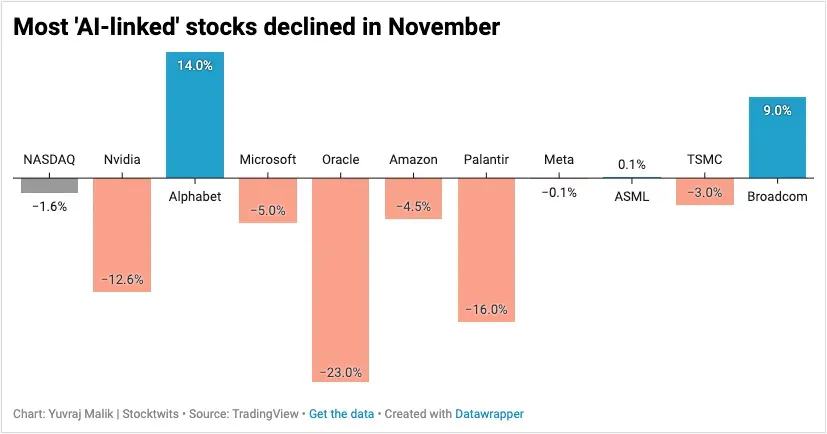Click the ASML label
Screen dimensions: 827x434
click(x=631, y=196)
